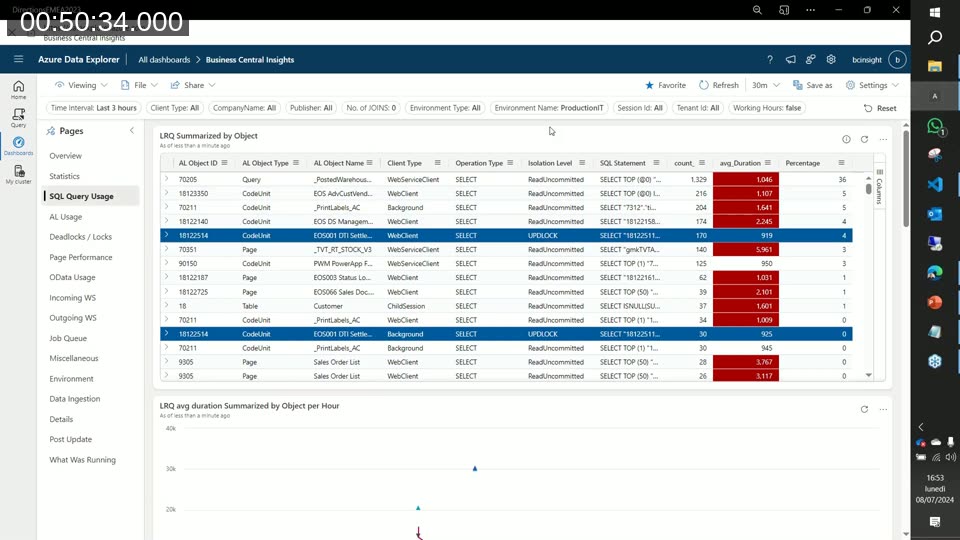Open Windows search icon
Screen dimensions: 960x540
935,38
